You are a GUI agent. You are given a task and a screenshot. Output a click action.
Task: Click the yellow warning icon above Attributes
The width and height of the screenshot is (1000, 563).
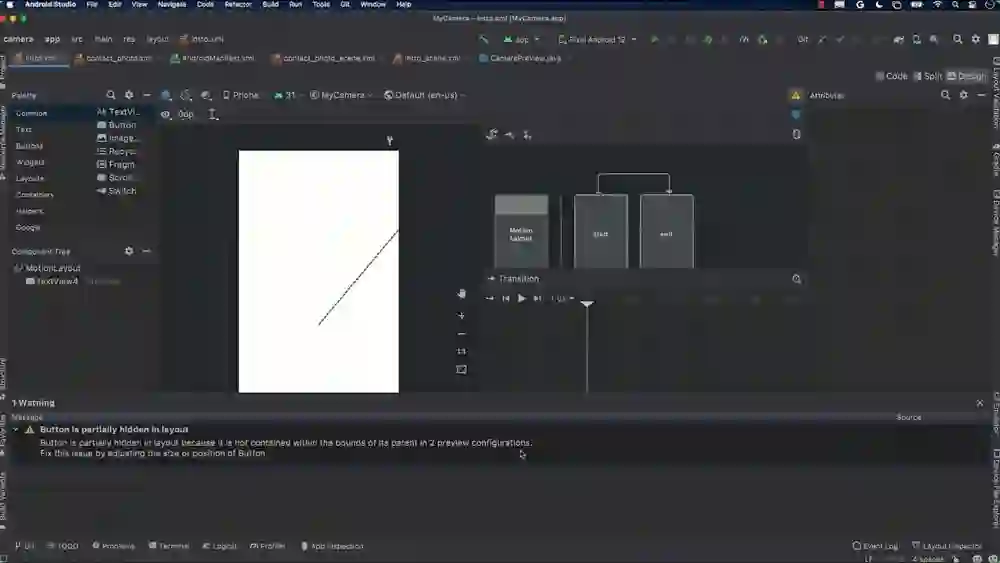coord(796,96)
